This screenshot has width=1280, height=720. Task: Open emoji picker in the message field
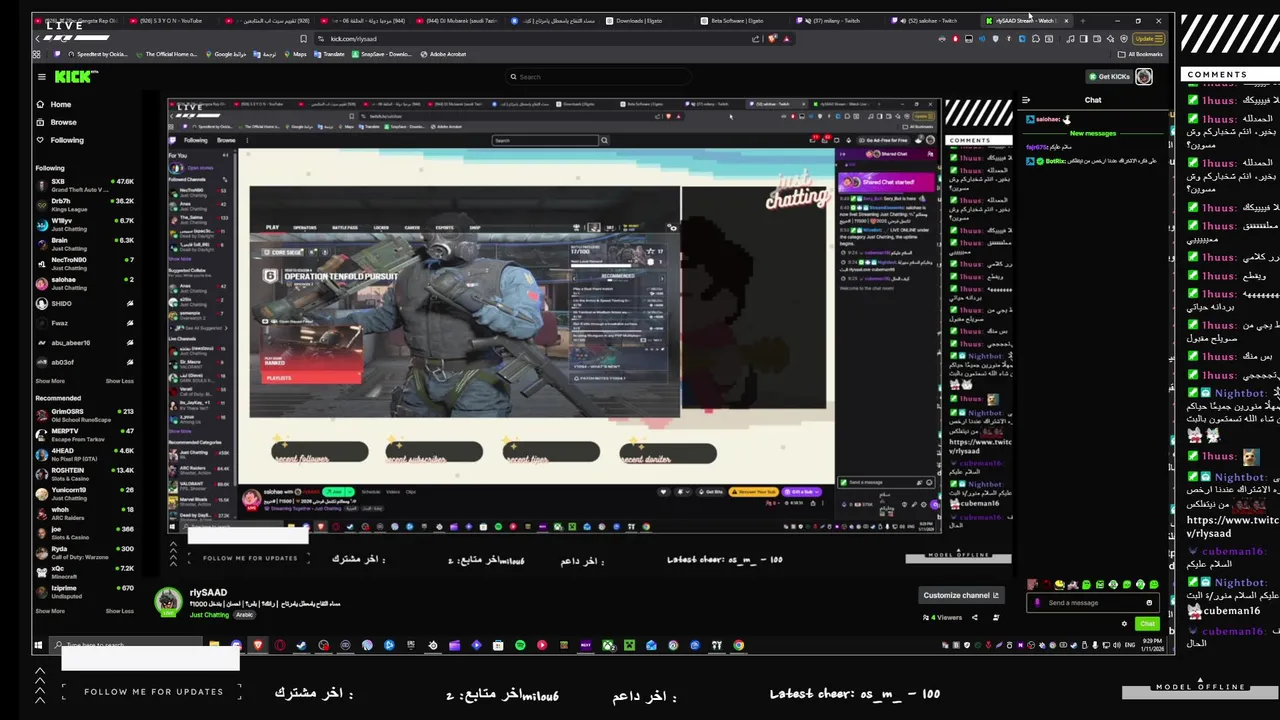[1149, 603]
